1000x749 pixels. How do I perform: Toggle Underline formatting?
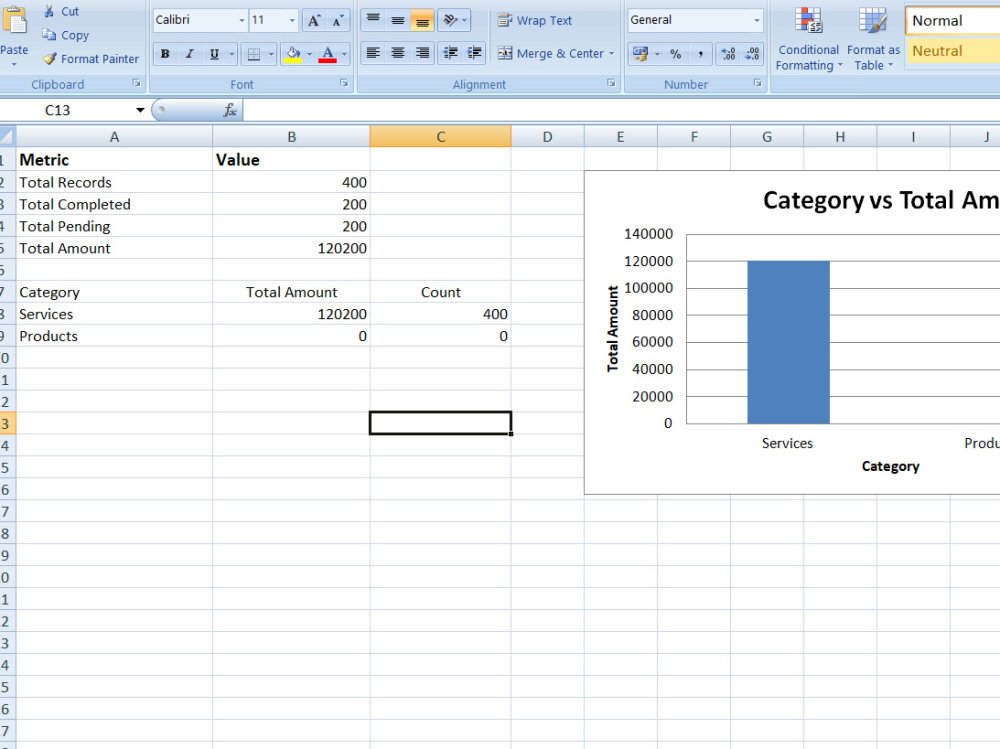tap(214, 54)
